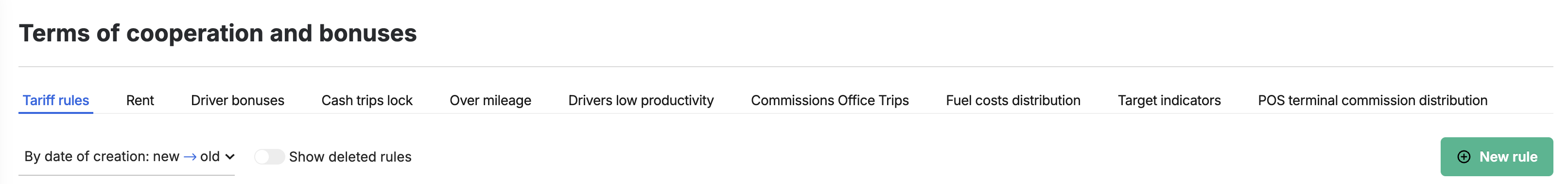Click the blue arrow icon in sort label
Screen dimensions: 1568x184
[190, 157]
